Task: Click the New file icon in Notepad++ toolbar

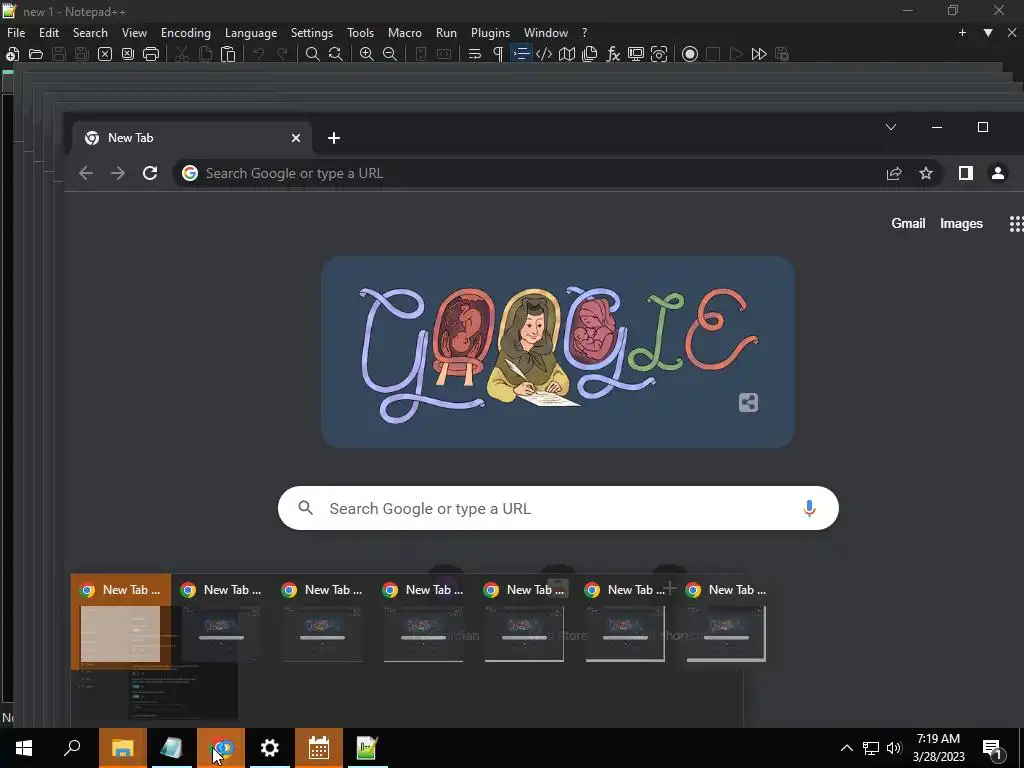Action: point(12,54)
